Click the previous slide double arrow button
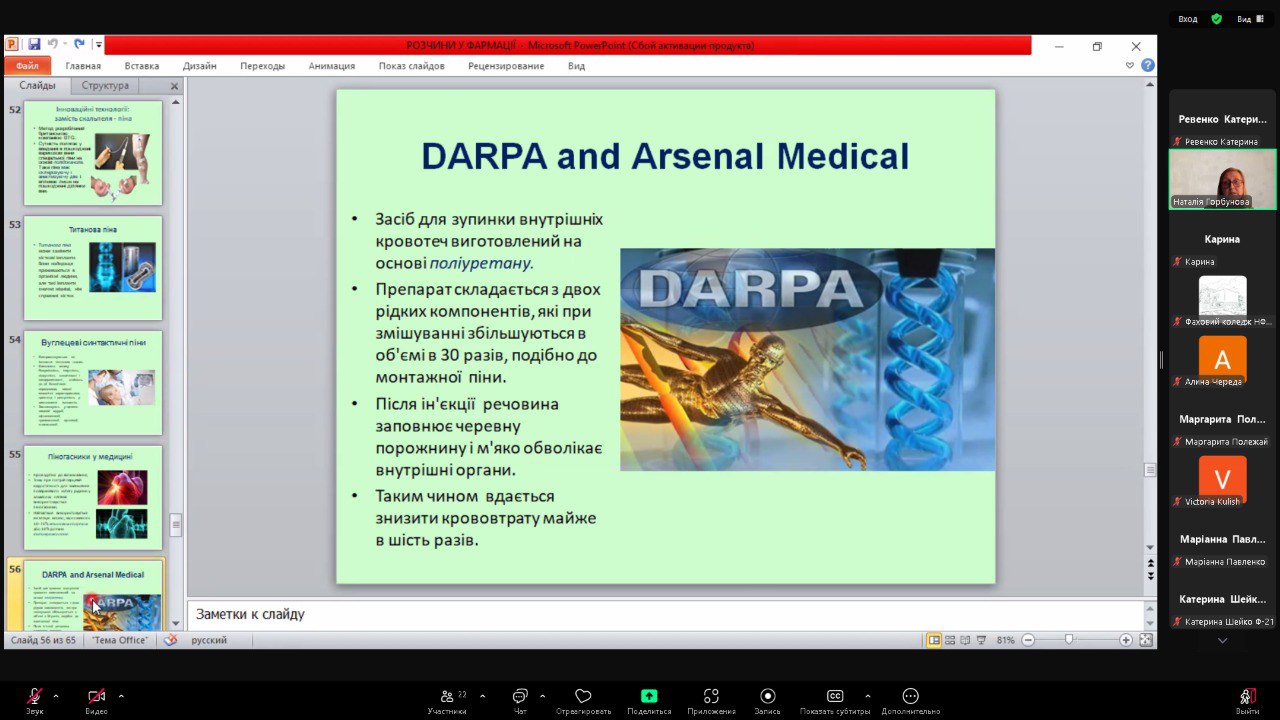Image resolution: width=1280 pixels, height=720 pixels. pyautogui.click(x=1150, y=564)
